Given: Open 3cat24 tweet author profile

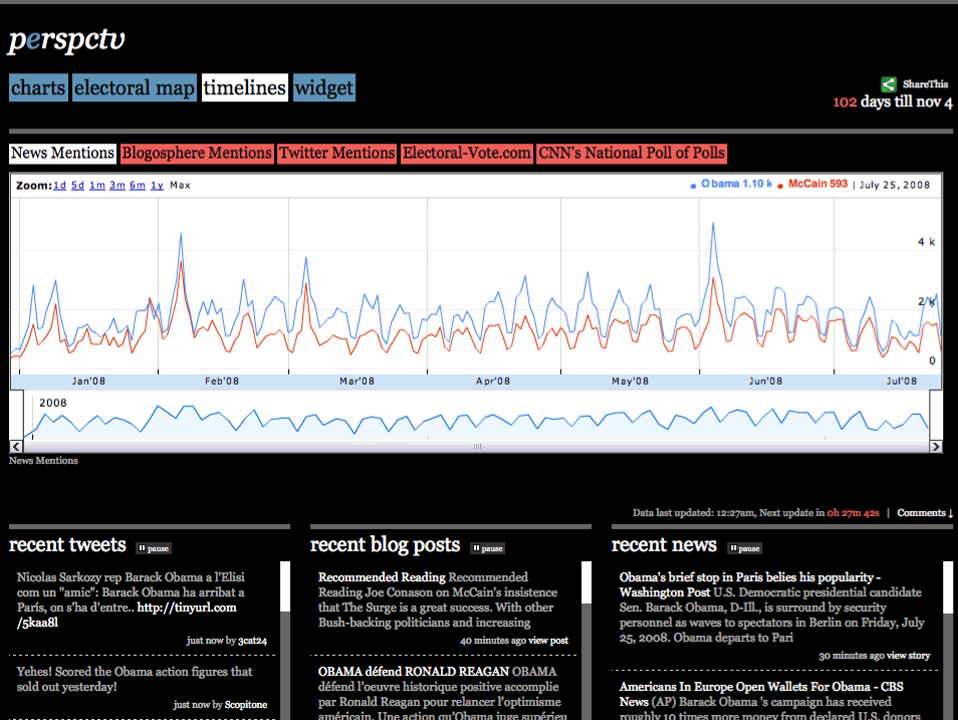Looking at the screenshot, I should coord(252,641).
